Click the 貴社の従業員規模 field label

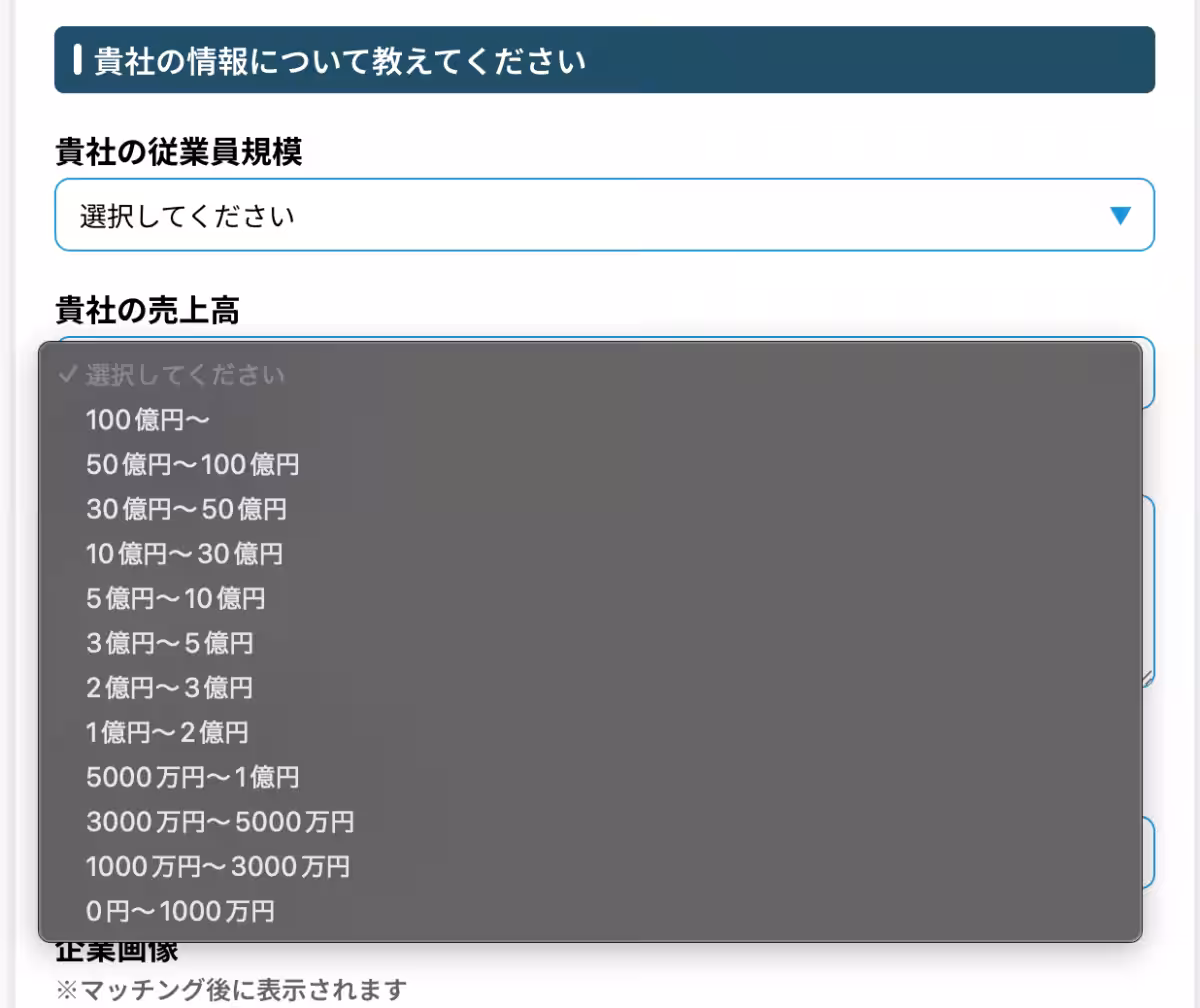(x=178, y=152)
